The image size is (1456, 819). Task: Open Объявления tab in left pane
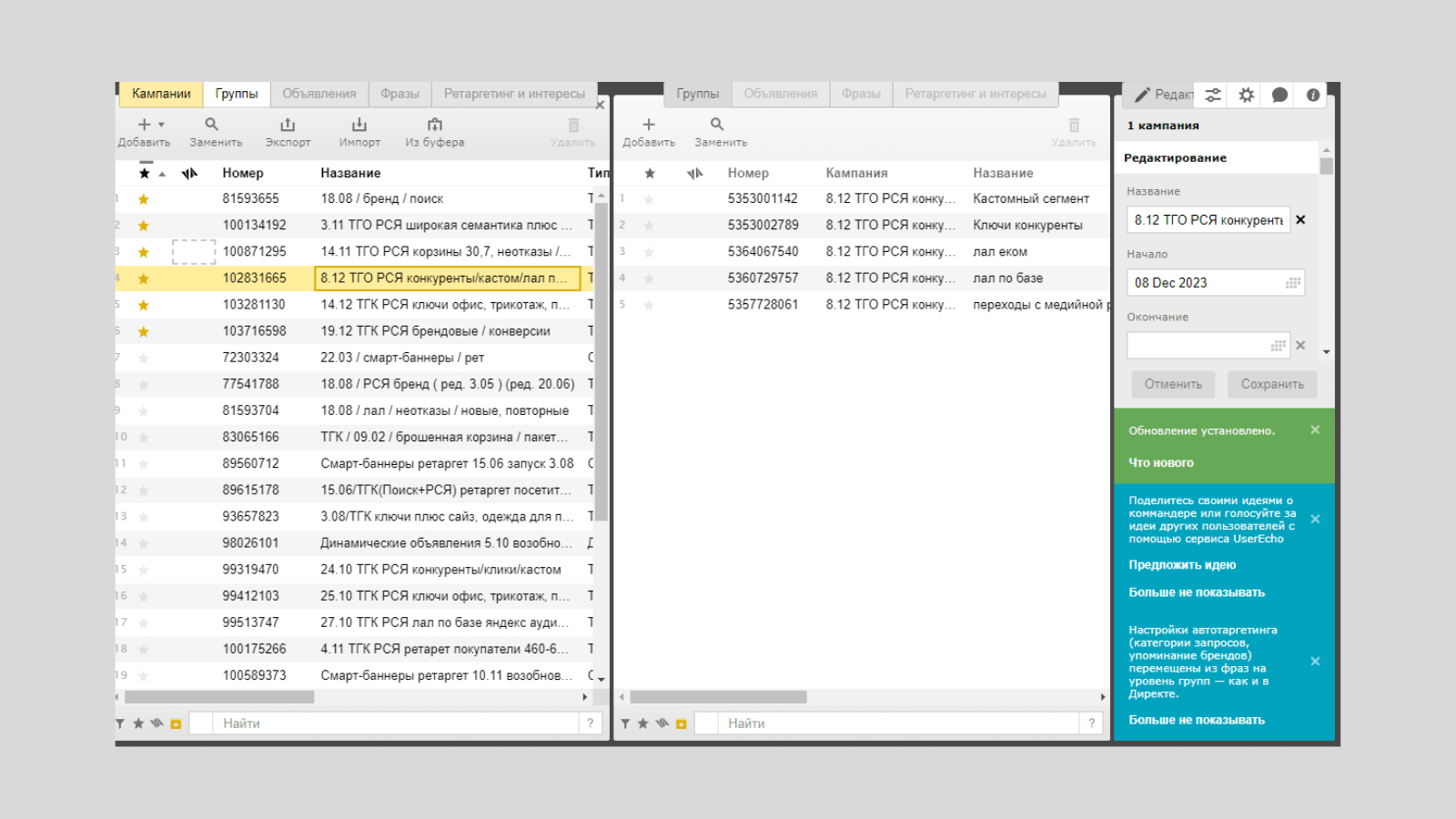(x=319, y=94)
